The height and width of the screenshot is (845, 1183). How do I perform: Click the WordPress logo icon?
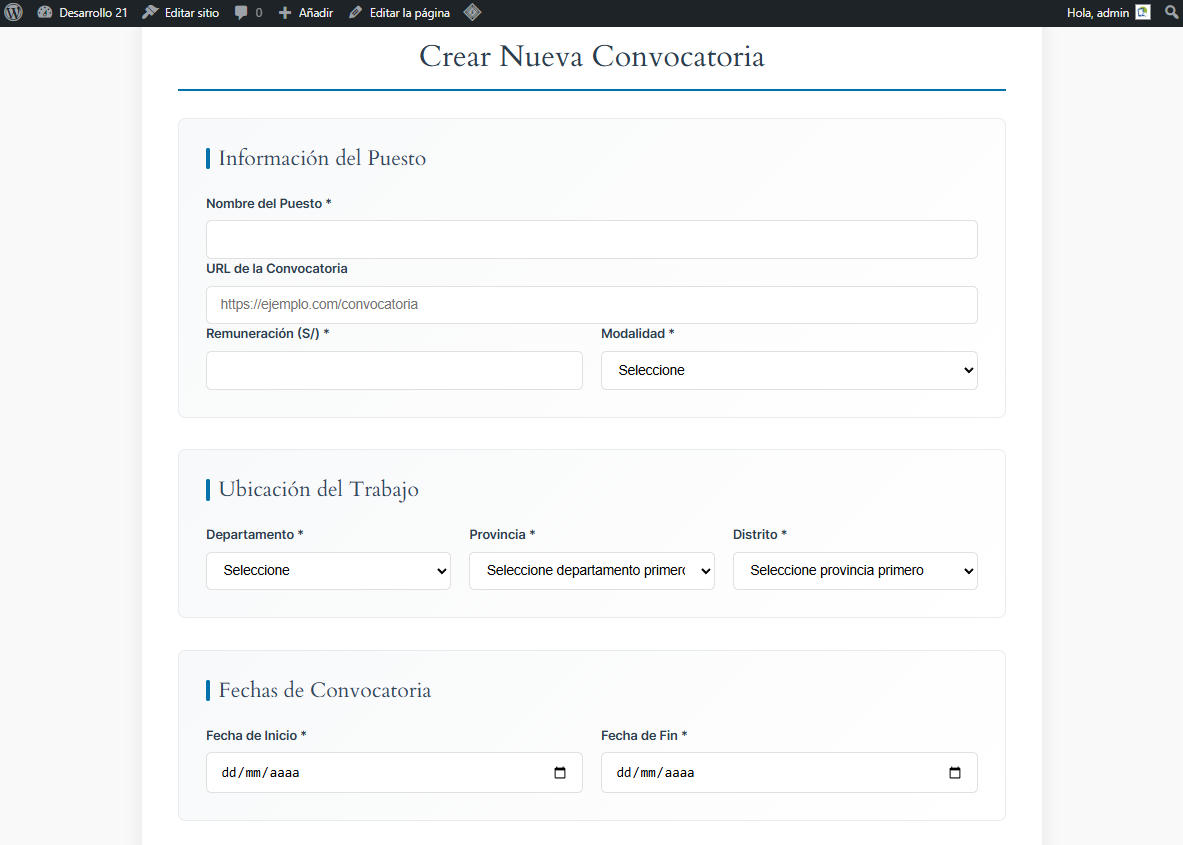pos(13,13)
